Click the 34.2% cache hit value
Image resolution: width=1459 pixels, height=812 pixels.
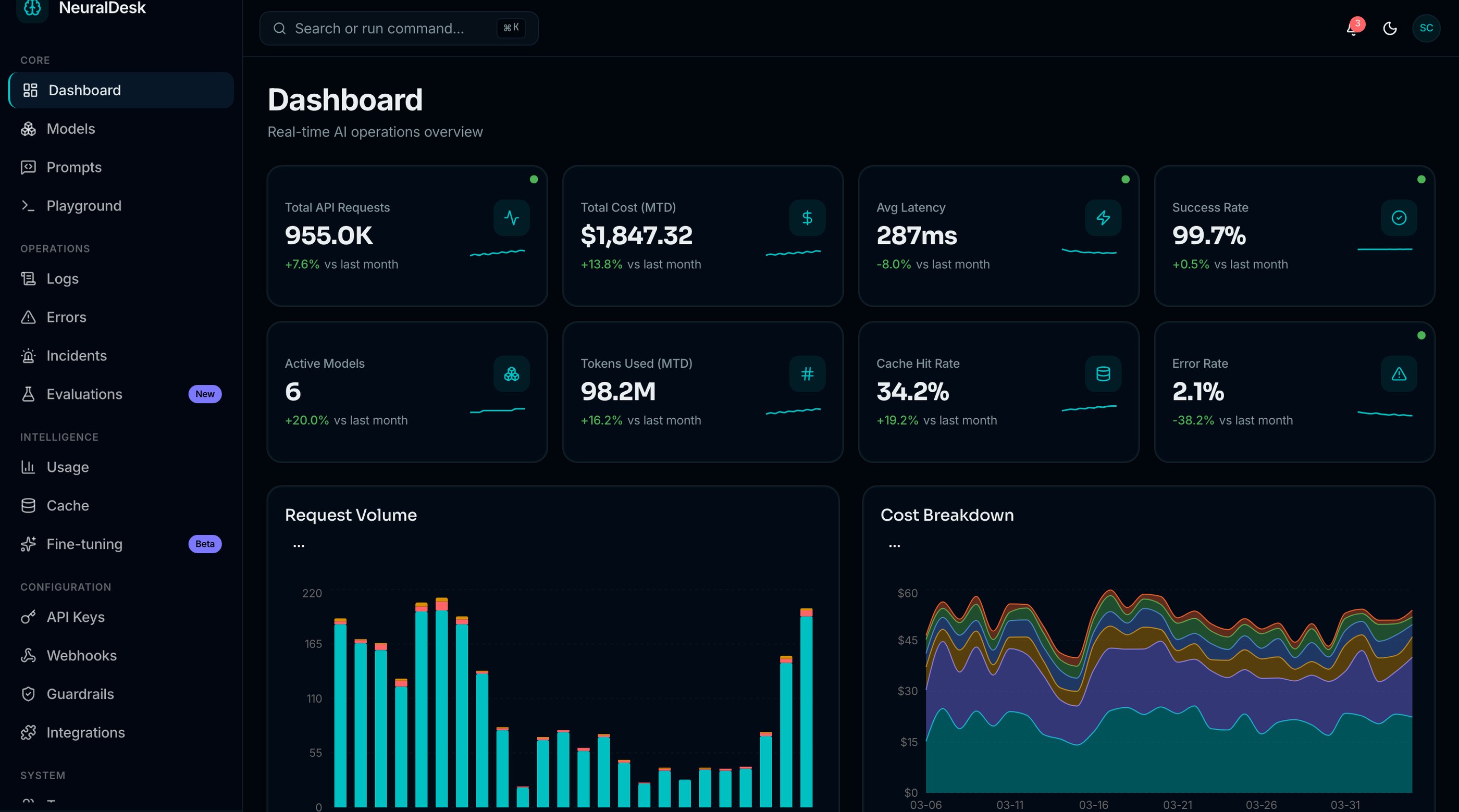(x=913, y=391)
